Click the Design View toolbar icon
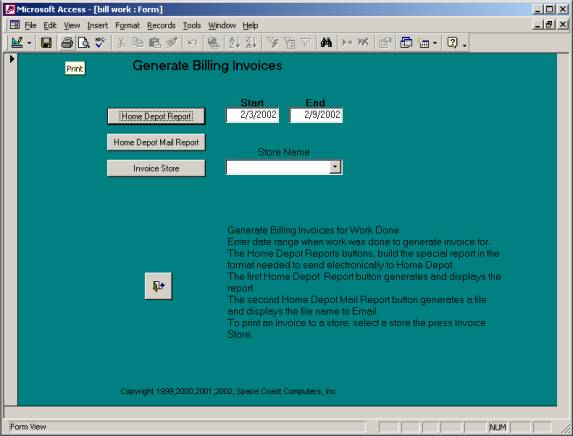The height and width of the screenshot is (436, 573). click(17, 43)
